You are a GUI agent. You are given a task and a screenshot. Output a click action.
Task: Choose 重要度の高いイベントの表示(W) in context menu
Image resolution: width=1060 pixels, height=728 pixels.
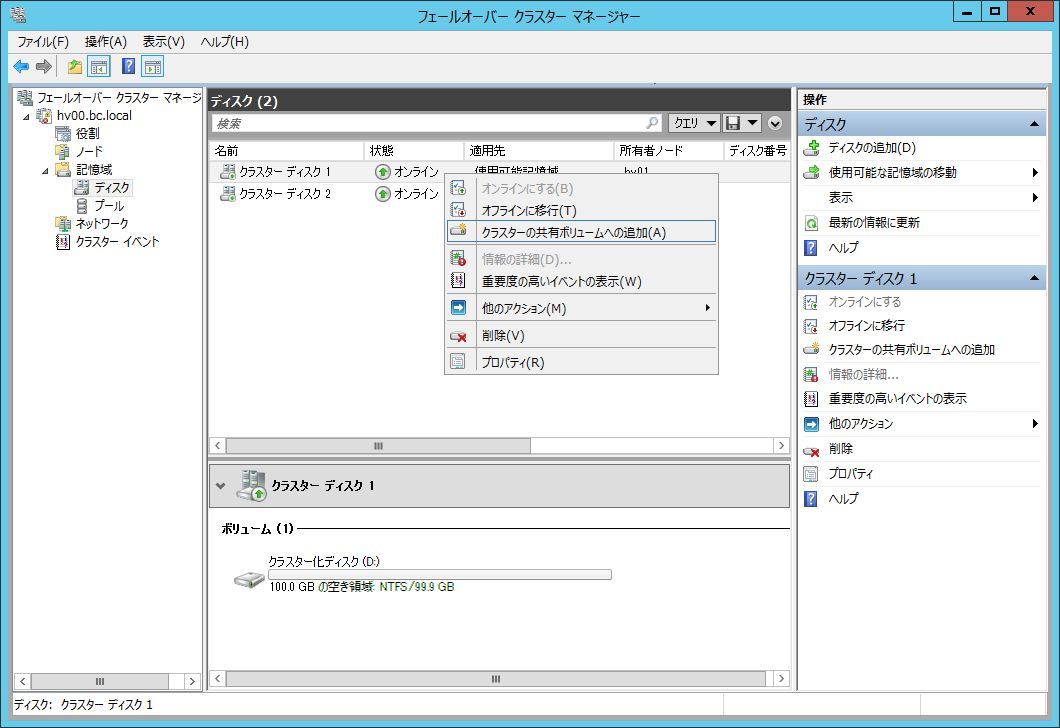(x=581, y=281)
